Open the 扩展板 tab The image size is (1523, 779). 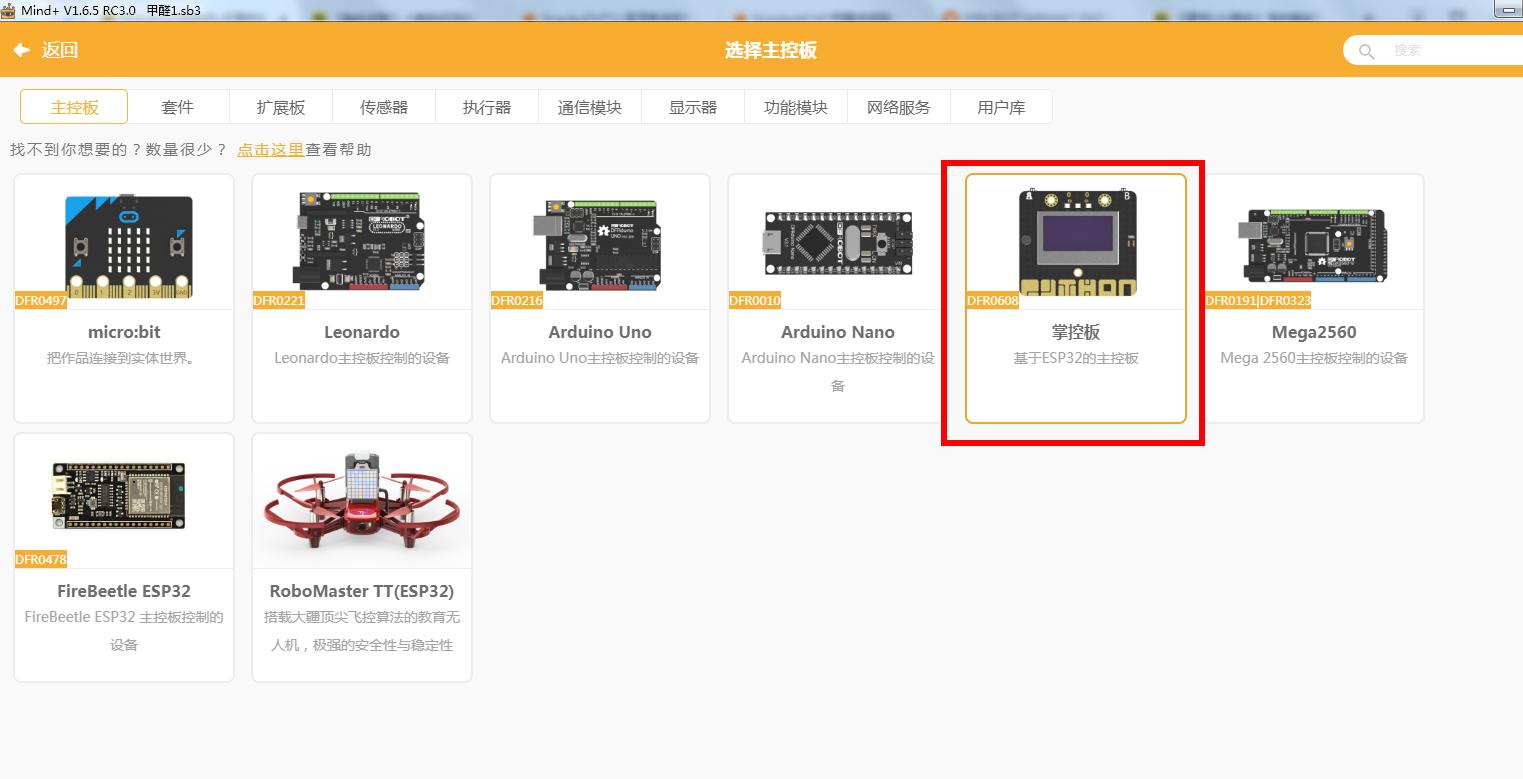281,107
